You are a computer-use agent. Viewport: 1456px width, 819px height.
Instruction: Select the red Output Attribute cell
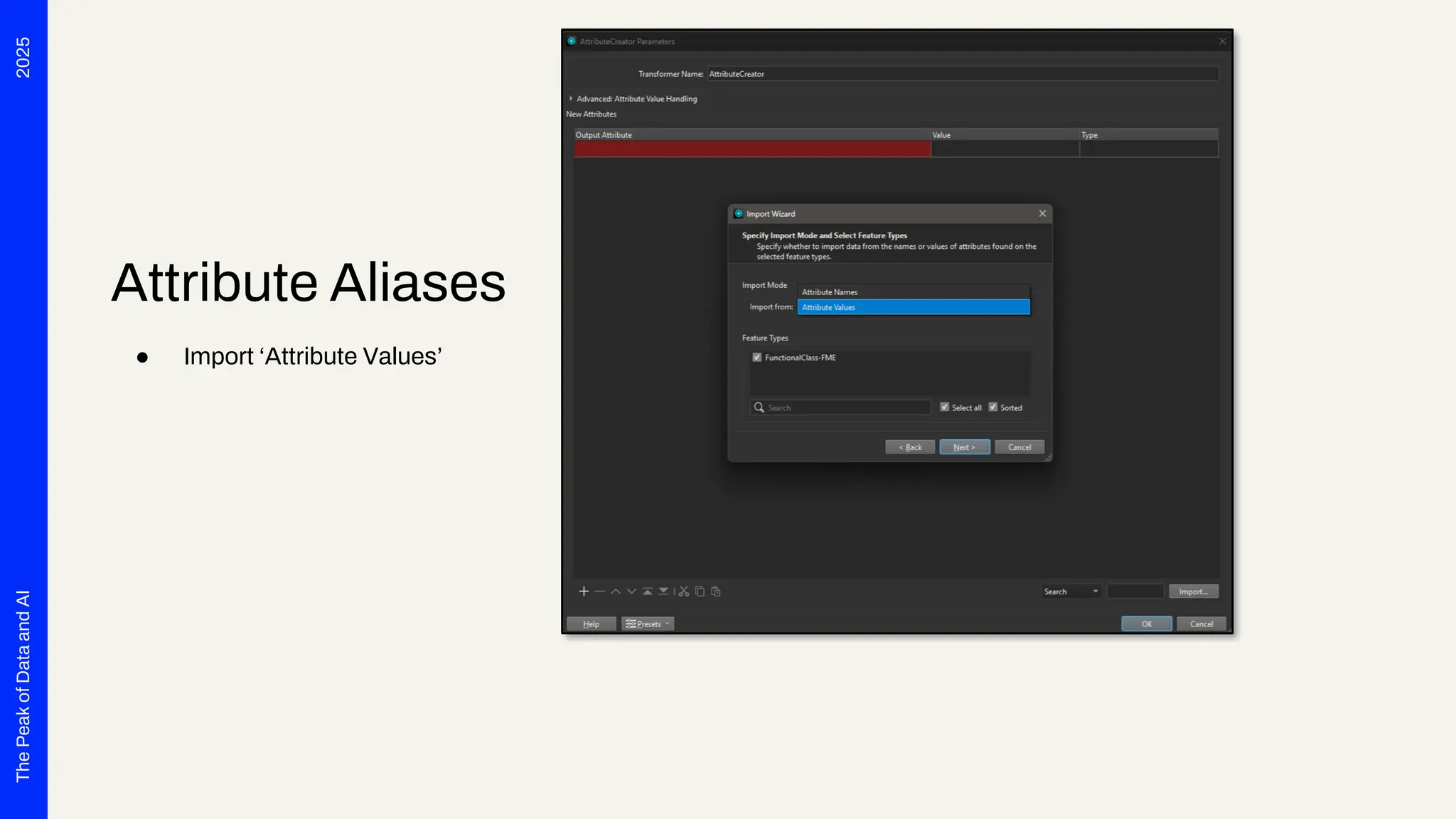pos(752,149)
